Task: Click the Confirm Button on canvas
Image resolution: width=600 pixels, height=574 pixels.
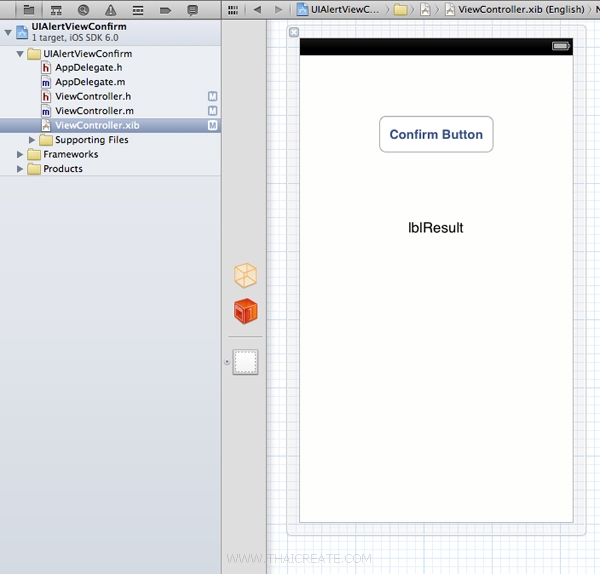Action: pyautogui.click(x=436, y=134)
